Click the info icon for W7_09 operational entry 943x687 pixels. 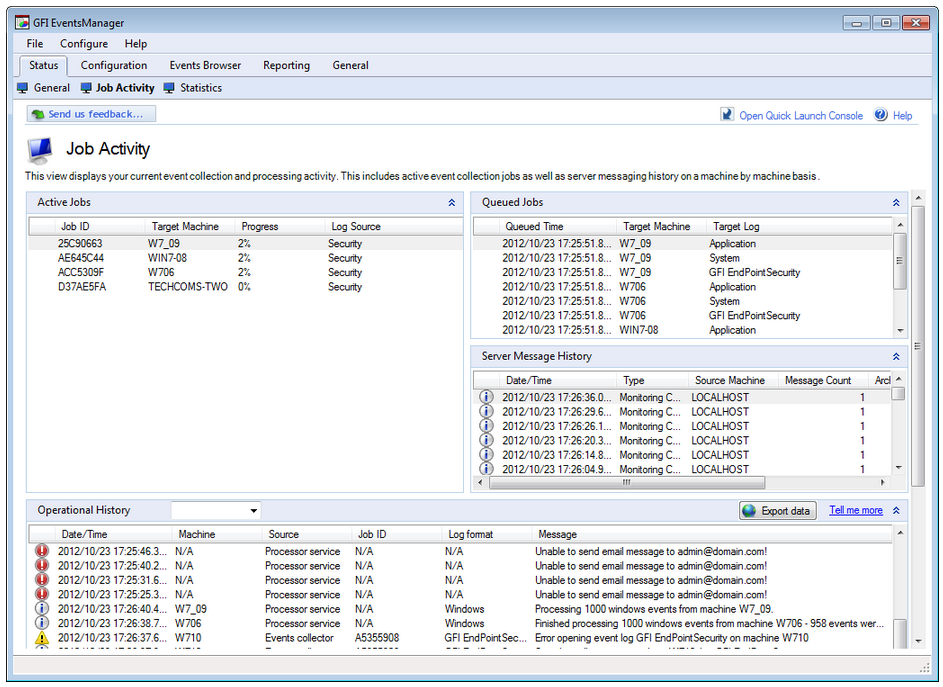click(41, 609)
